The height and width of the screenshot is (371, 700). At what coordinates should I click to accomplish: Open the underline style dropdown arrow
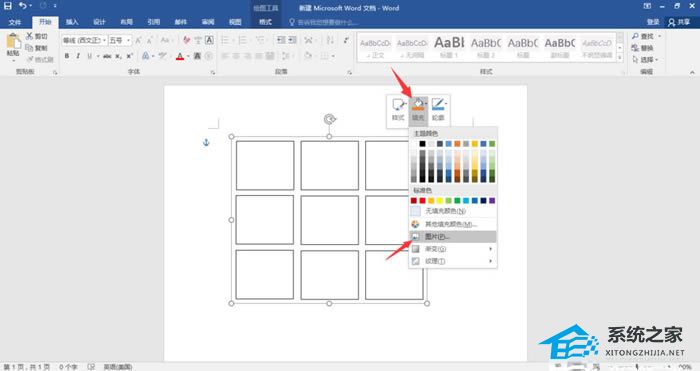pyautogui.click(x=98, y=56)
